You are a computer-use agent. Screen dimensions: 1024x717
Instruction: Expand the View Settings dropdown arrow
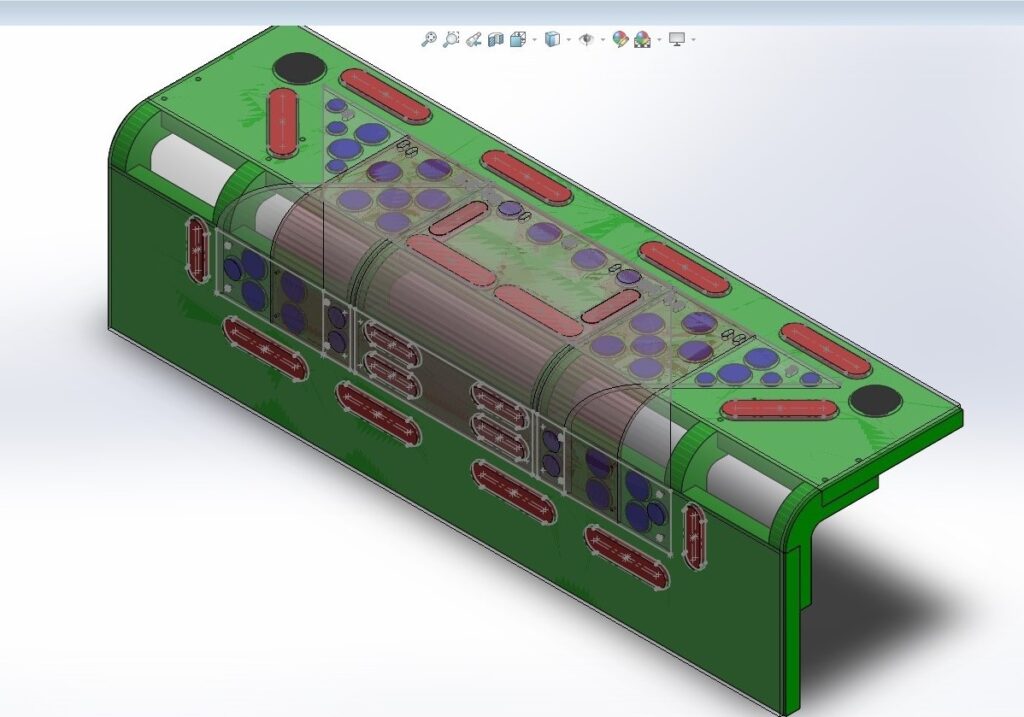693,40
